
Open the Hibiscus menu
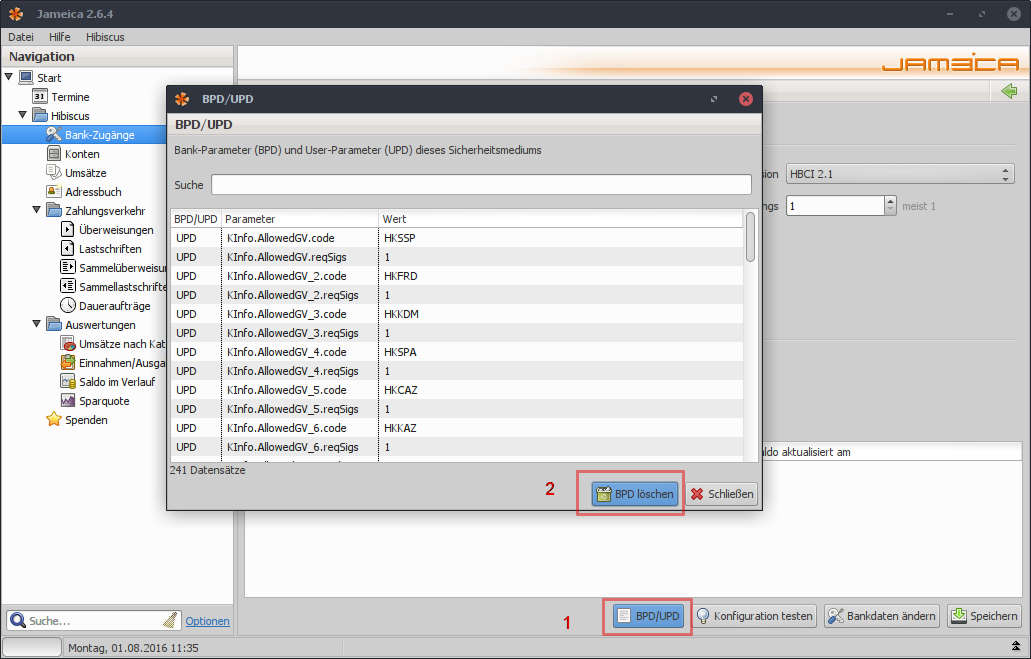pos(105,37)
